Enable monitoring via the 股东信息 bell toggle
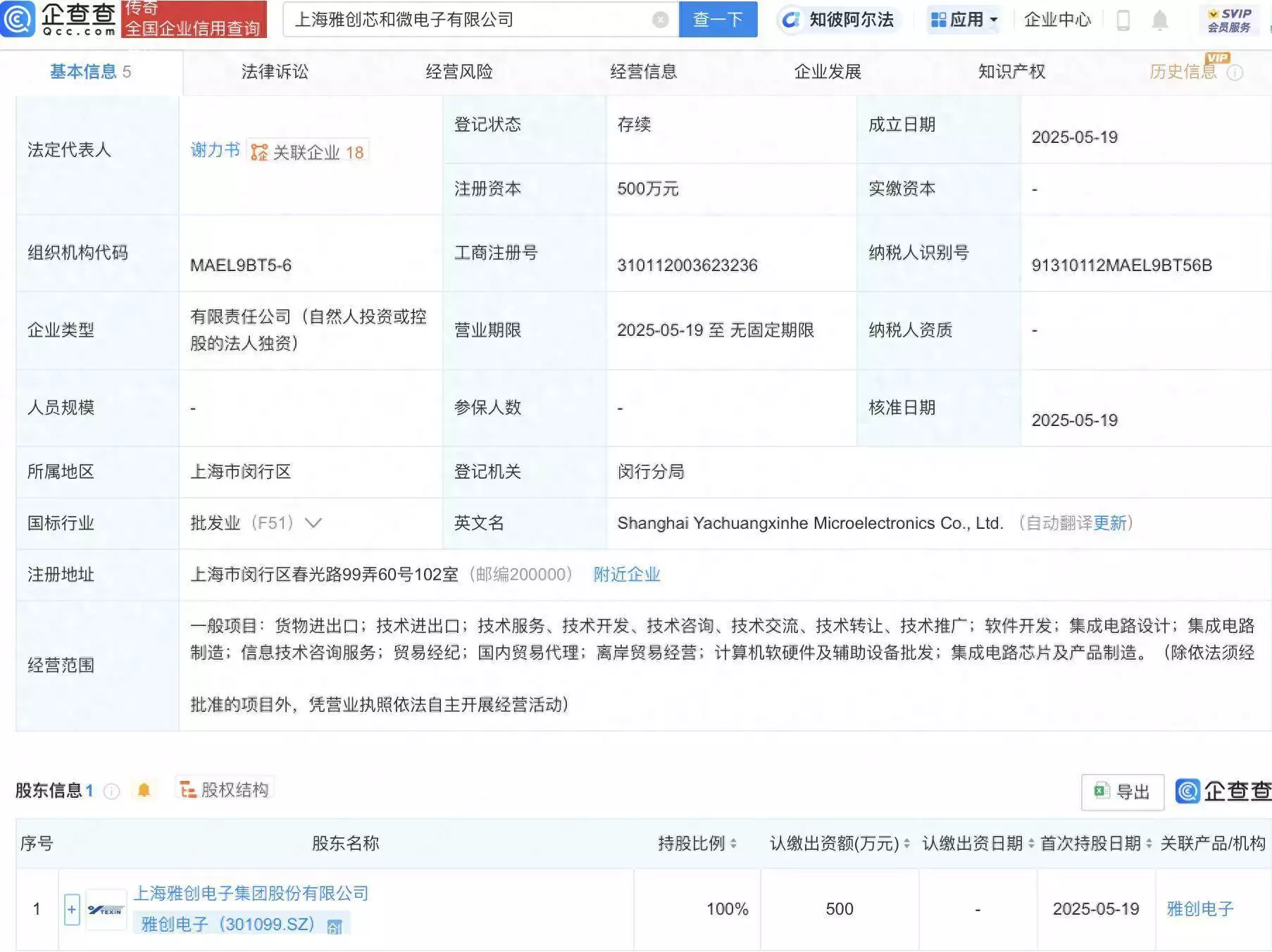The width and height of the screenshot is (1272, 952). point(144,790)
